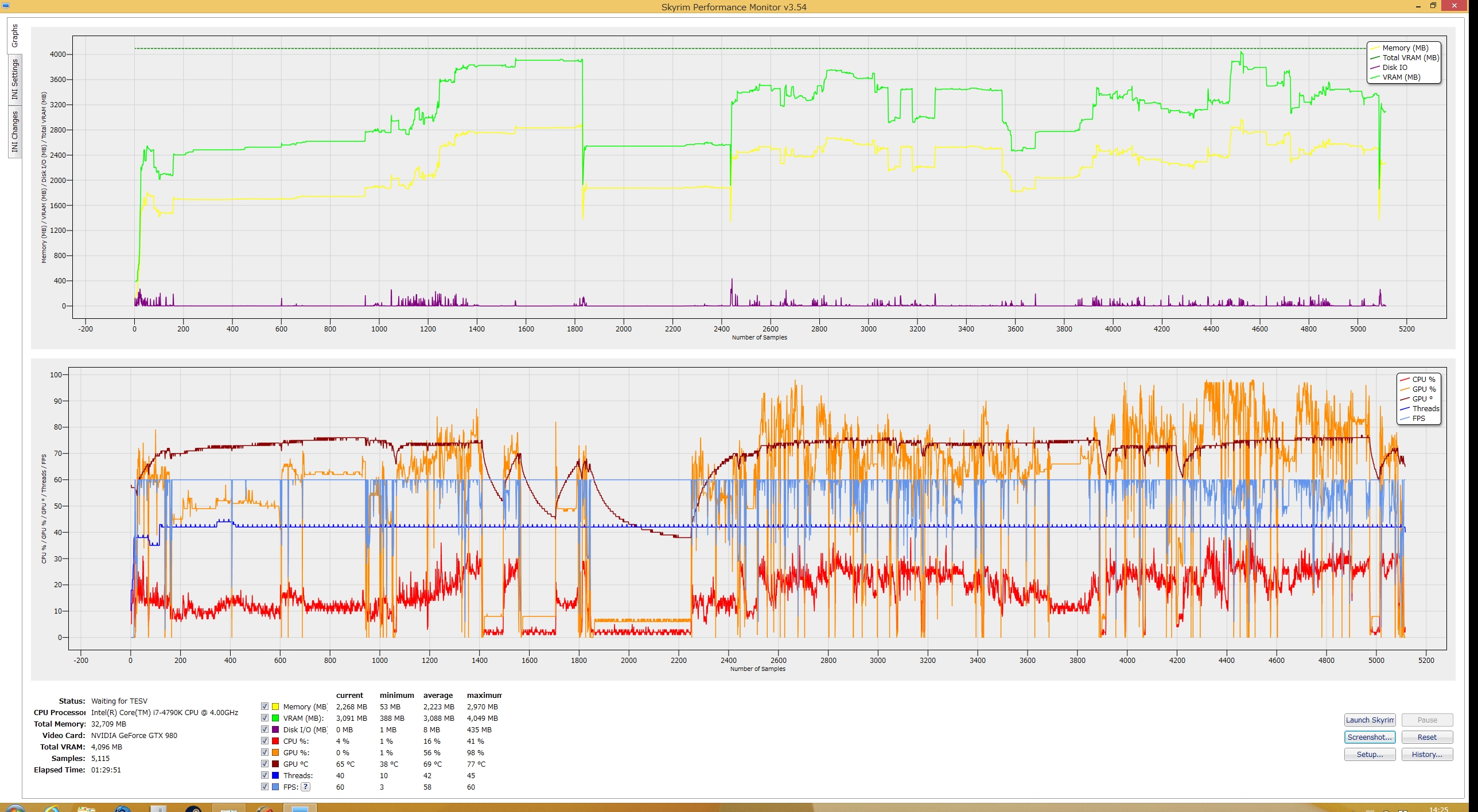Click the Screenshot... button
Screen dimensions: 1478x812
(x=1370, y=737)
